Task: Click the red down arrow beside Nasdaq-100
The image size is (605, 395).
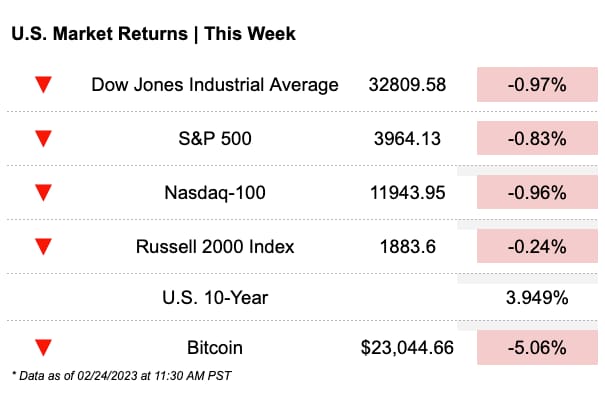Action: (43, 193)
